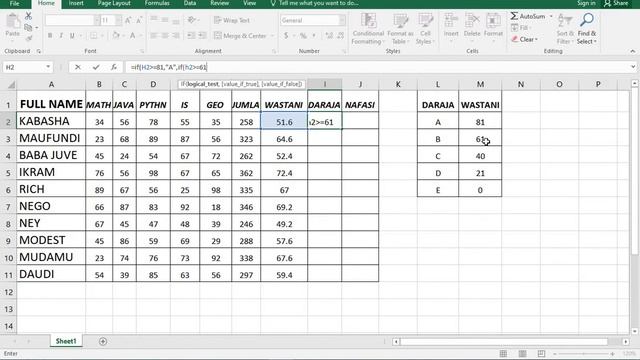Click the Cut scissors icon
Viewport: 640px width, 360px height.
coord(28,16)
